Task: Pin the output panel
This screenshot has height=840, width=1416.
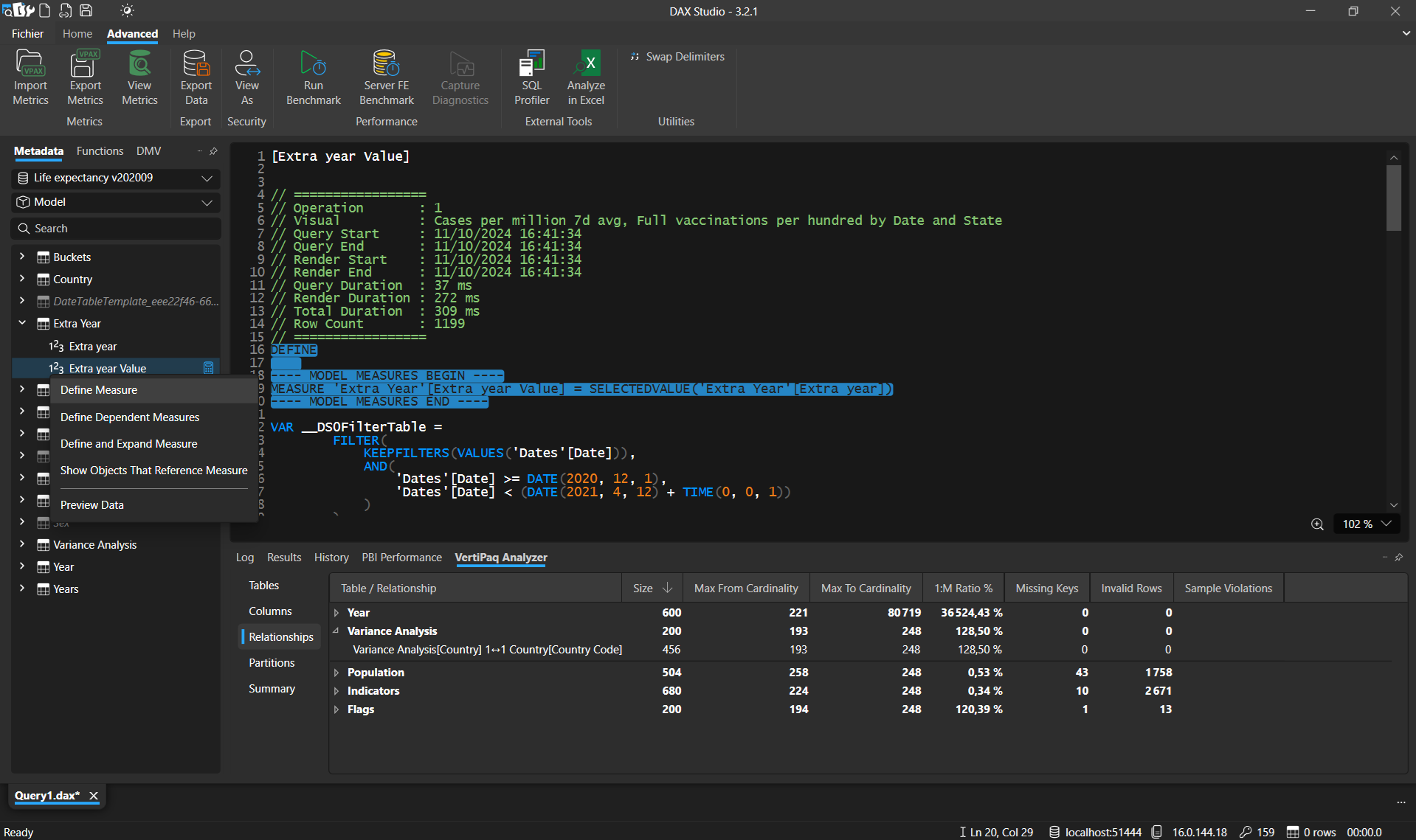Action: pos(1398,558)
